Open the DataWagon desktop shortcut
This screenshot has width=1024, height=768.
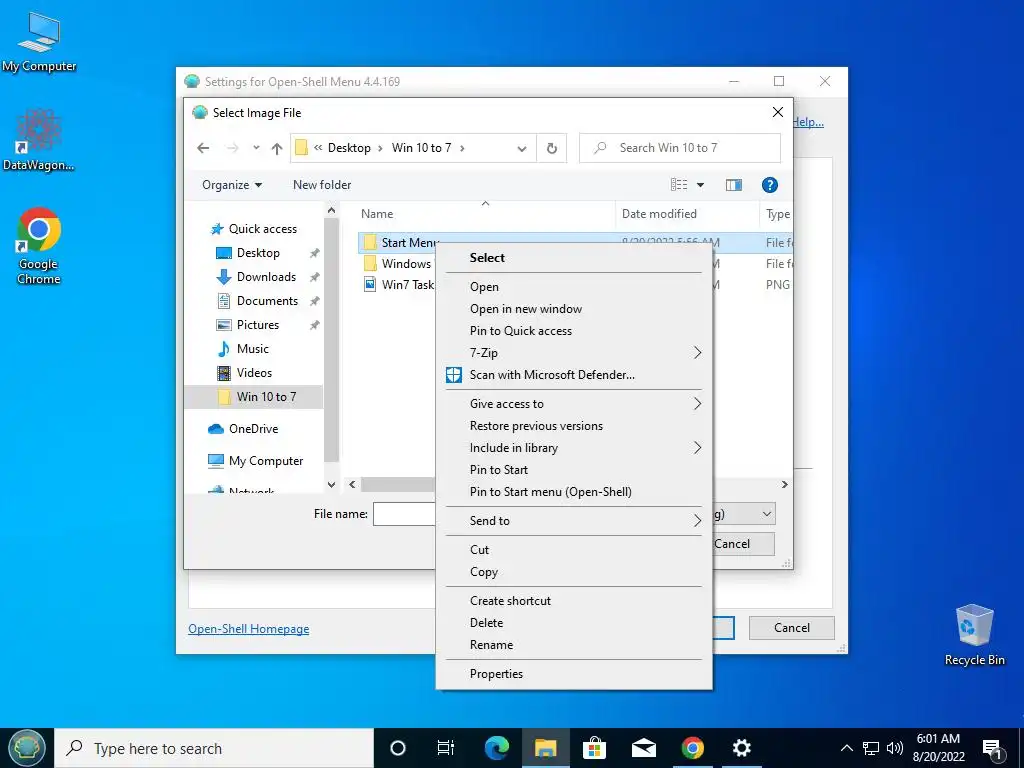point(39,140)
